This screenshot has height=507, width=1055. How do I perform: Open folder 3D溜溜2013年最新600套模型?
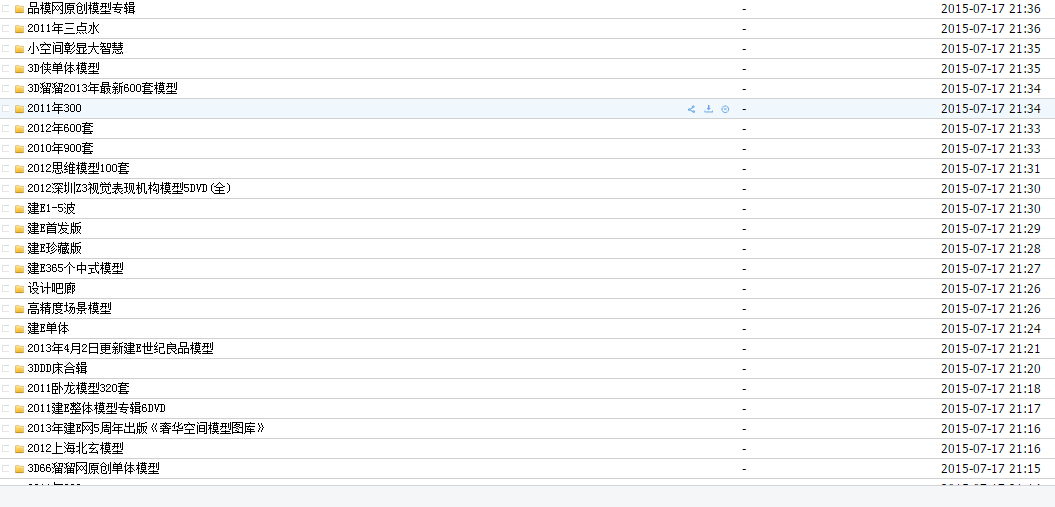tap(102, 89)
